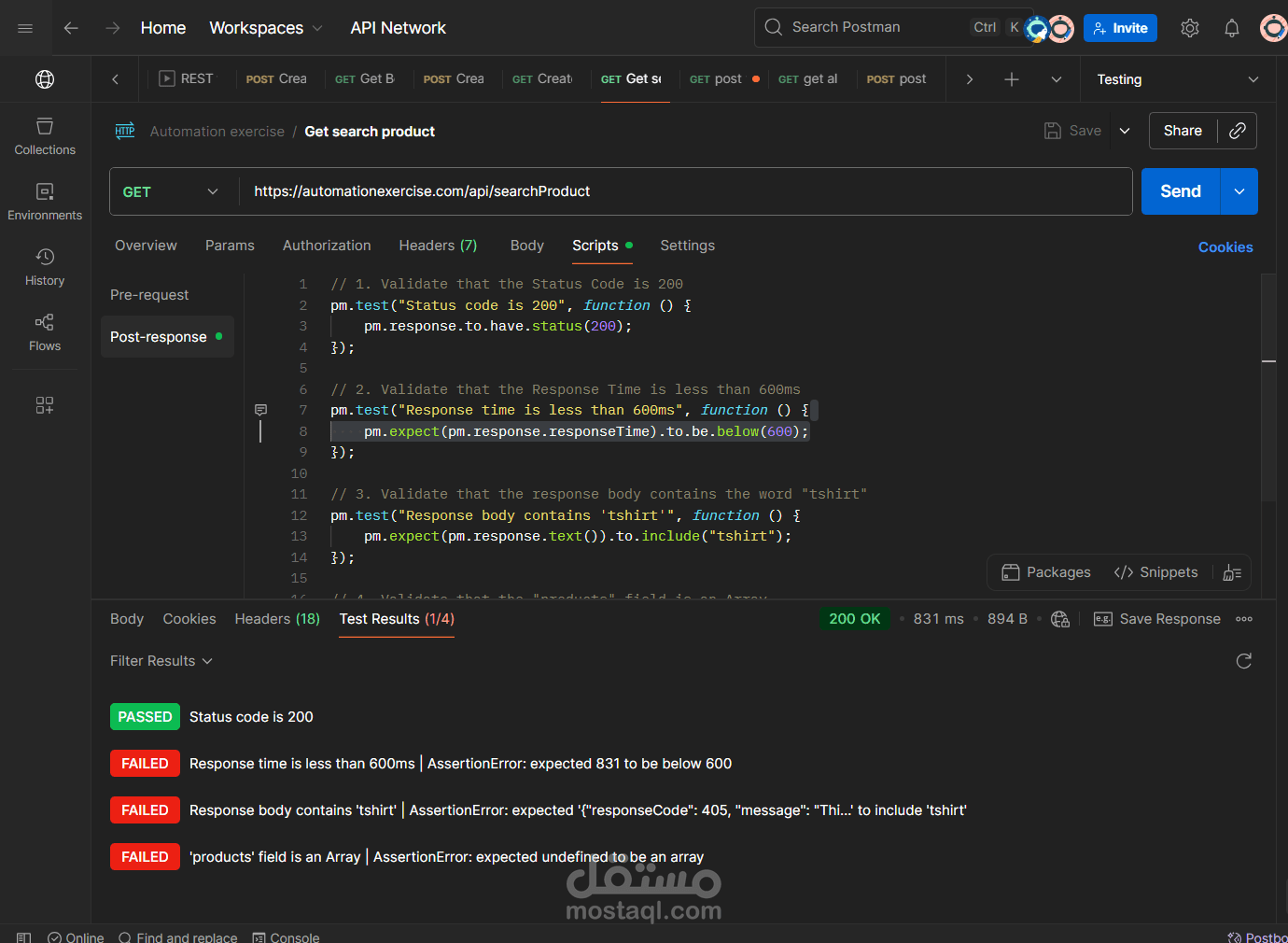Open the hamburger menu icon
1288x943 pixels.
(x=25, y=28)
